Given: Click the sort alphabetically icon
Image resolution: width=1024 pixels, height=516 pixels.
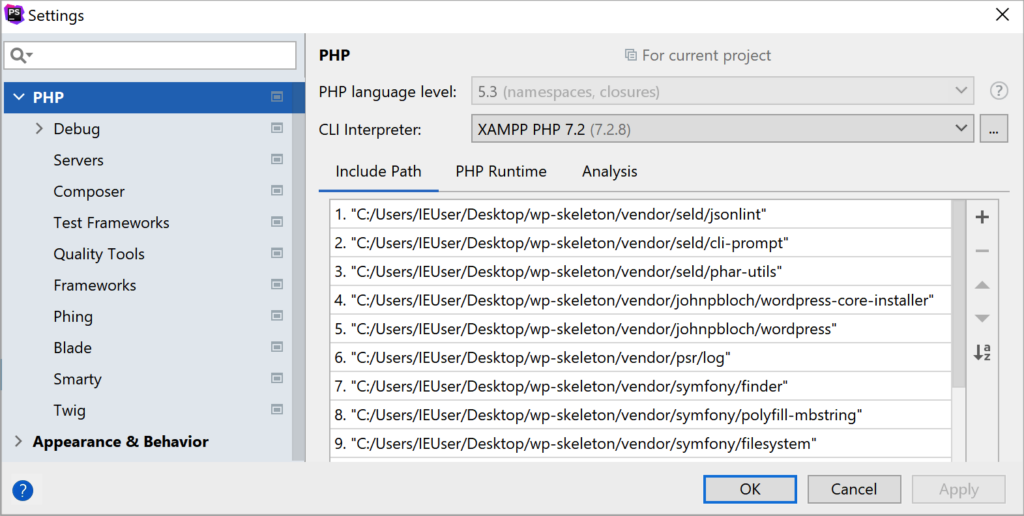Looking at the screenshot, I should click(981, 352).
